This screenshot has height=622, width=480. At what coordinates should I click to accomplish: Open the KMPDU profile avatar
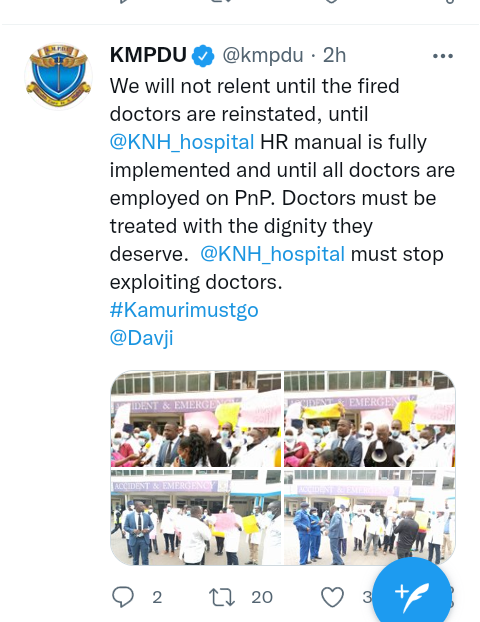tap(59, 76)
